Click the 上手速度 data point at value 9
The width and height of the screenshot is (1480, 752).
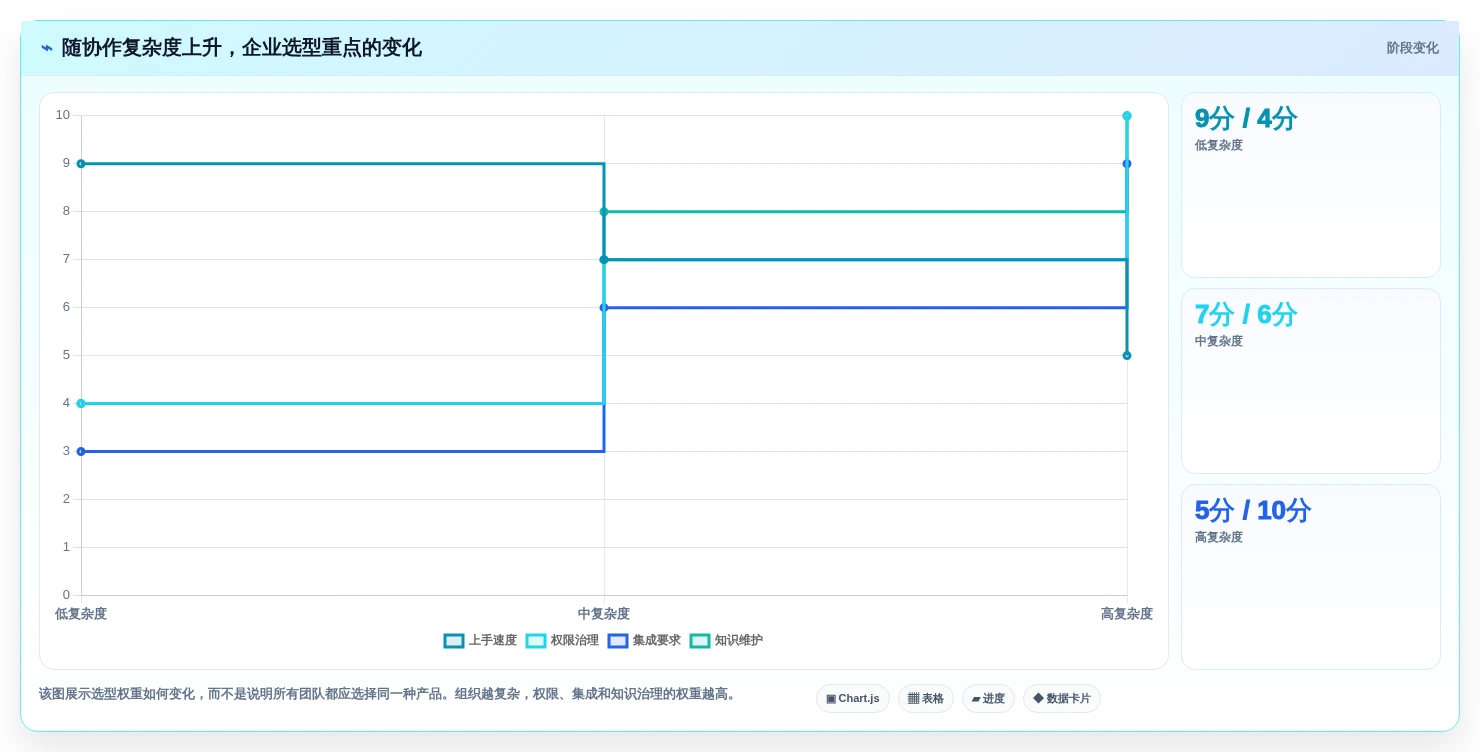(x=81, y=164)
